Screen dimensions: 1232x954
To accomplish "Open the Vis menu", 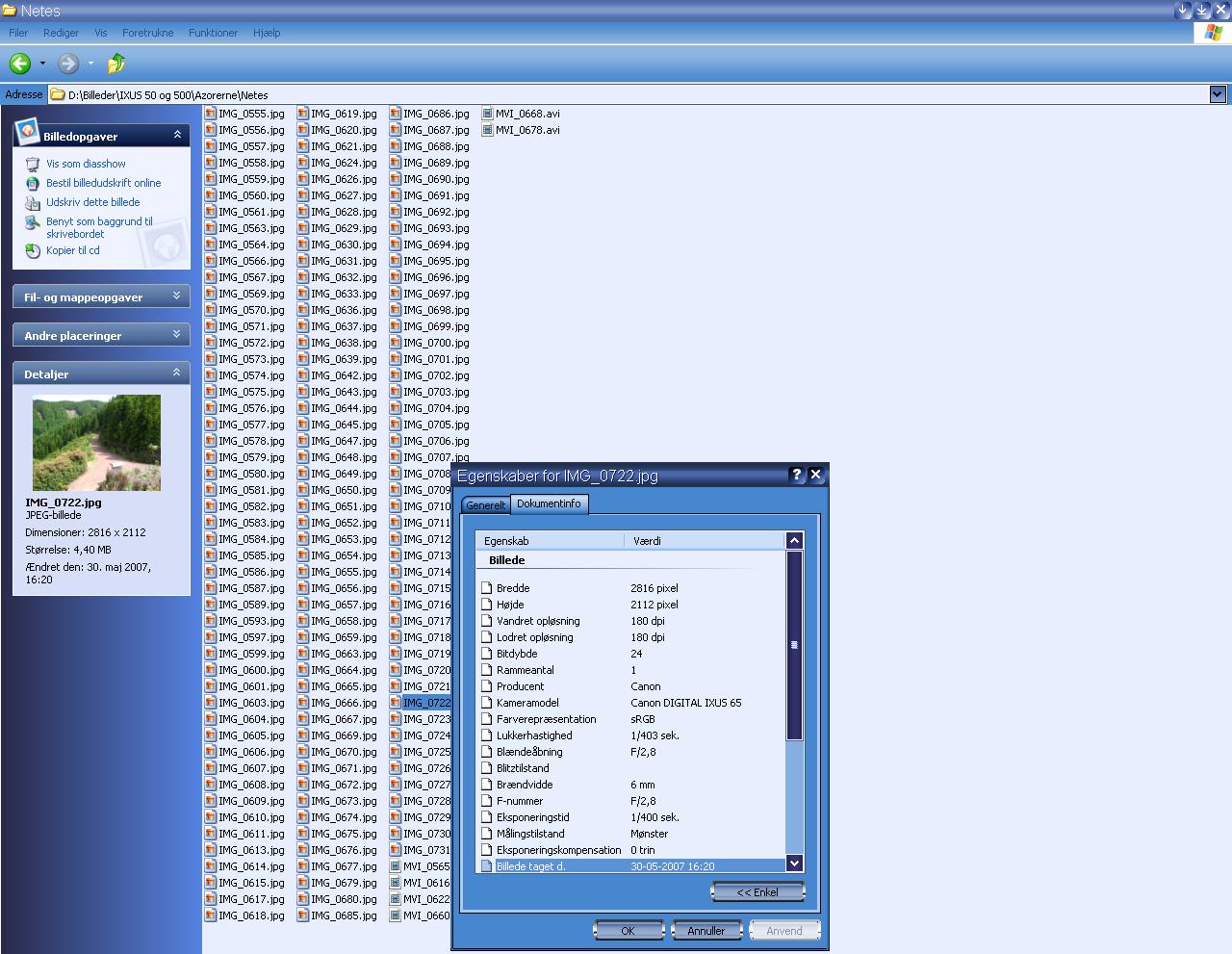I will (x=101, y=33).
